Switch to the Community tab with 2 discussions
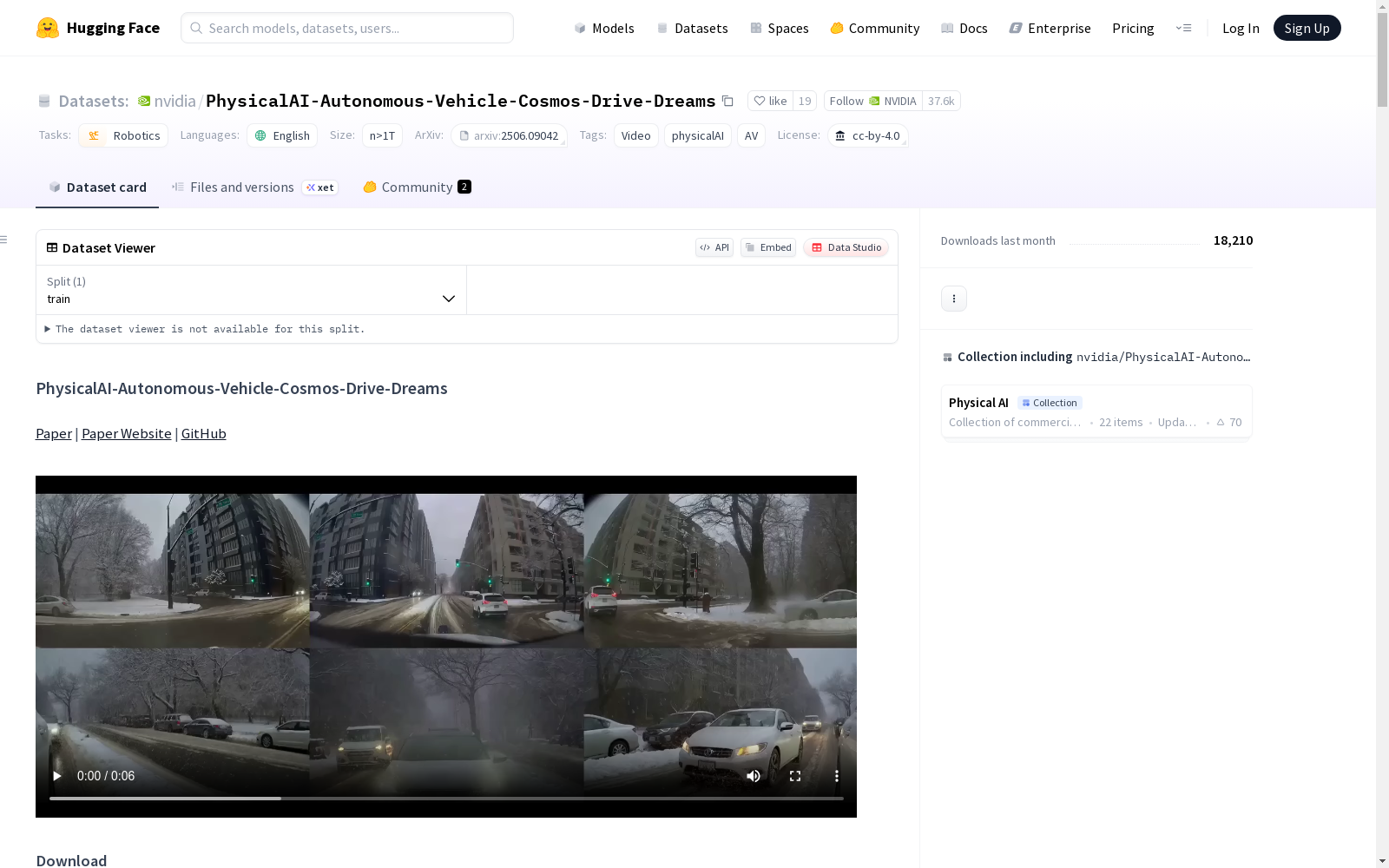 [x=417, y=187]
